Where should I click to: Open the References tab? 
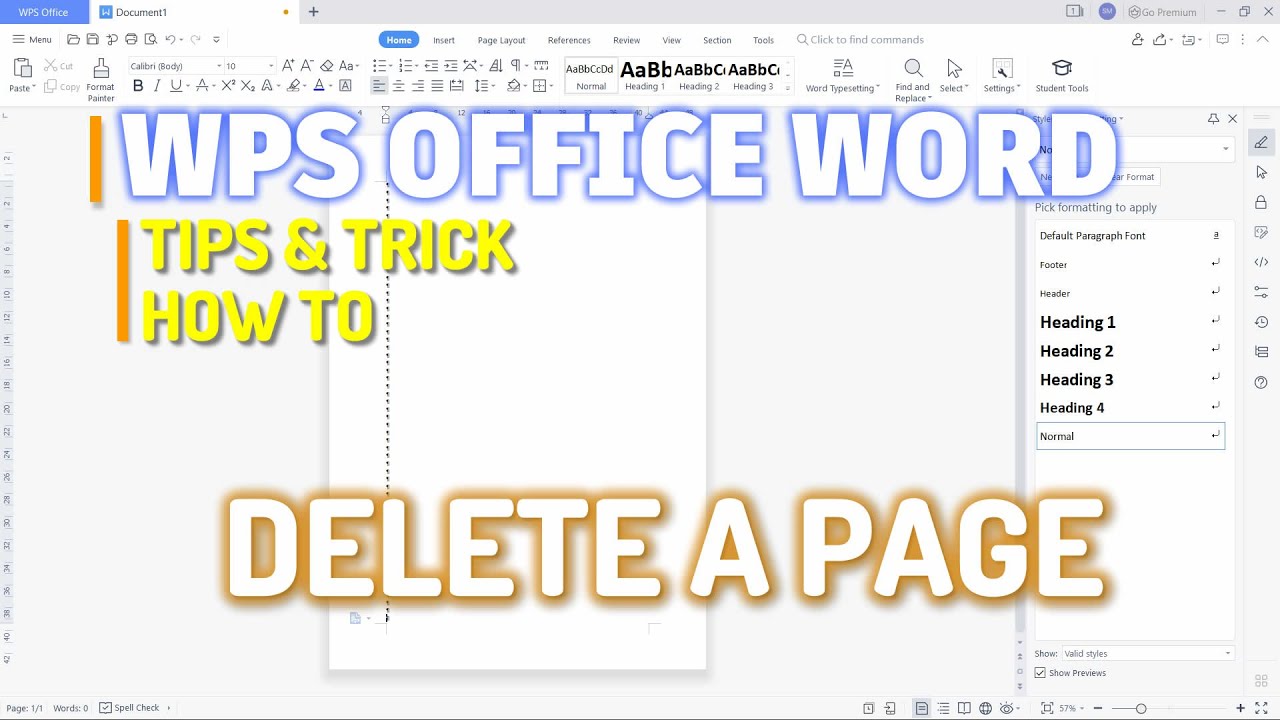pos(569,40)
